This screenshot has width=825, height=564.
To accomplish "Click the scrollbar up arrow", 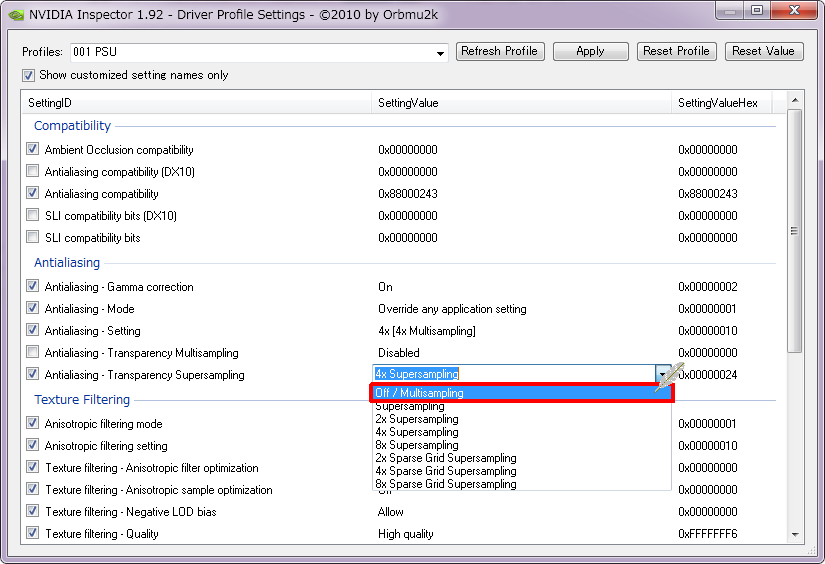I will tap(794, 100).
